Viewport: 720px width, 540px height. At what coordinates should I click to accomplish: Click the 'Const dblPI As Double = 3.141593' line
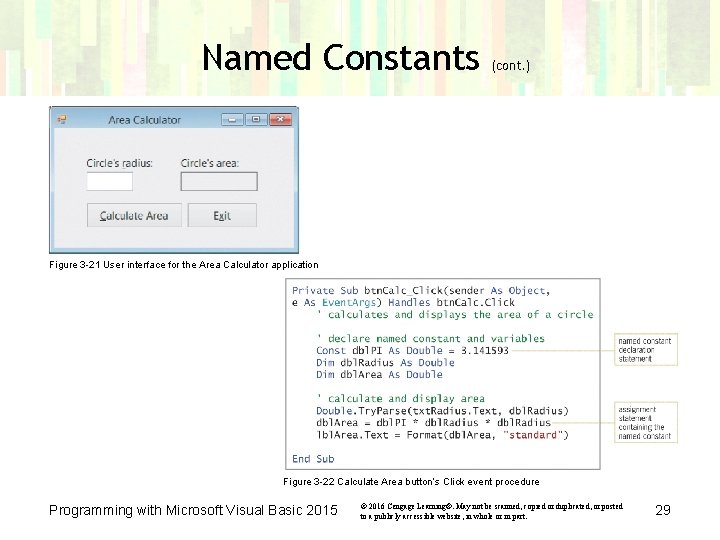click(x=412, y=351)
